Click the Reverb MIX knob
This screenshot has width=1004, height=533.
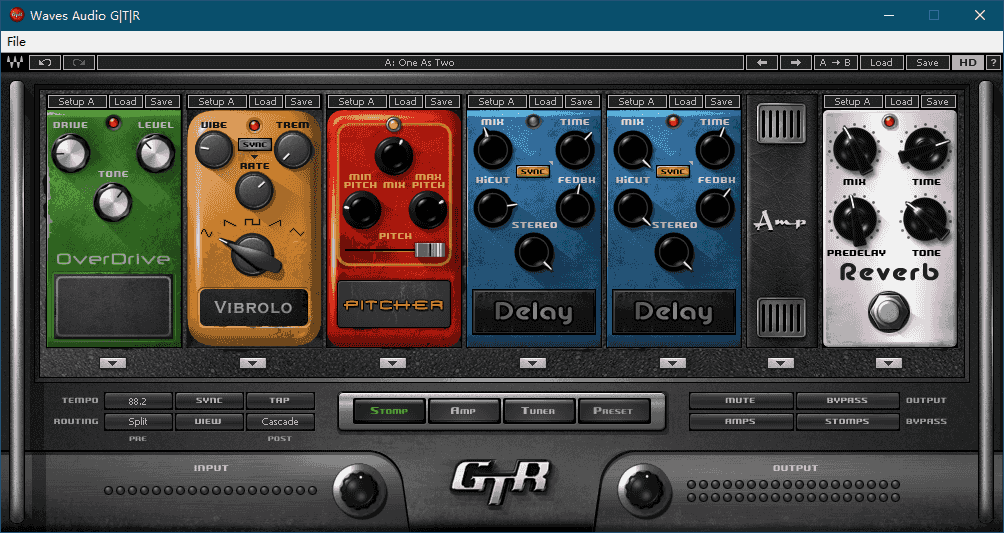[x=855, y=151]
